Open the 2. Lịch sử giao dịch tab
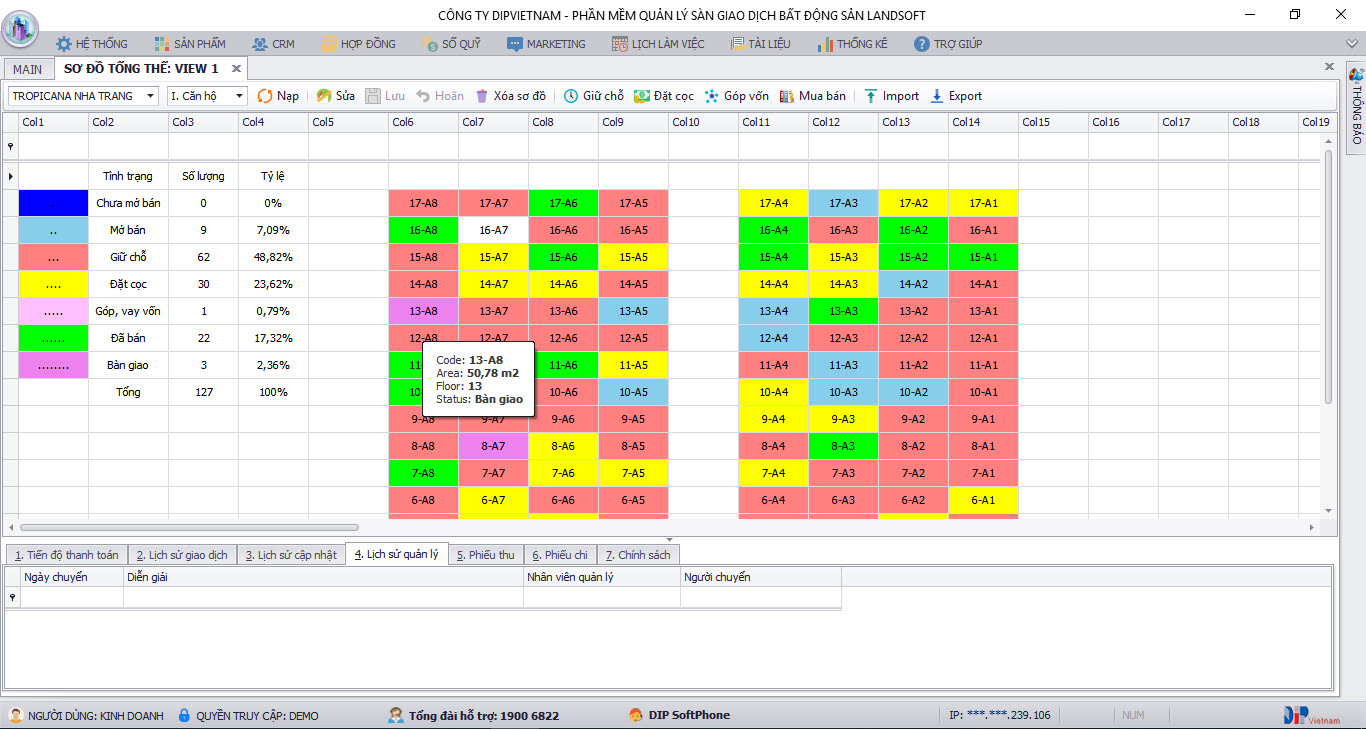This screenshot has height=729, width=1366. click(182, 555)
